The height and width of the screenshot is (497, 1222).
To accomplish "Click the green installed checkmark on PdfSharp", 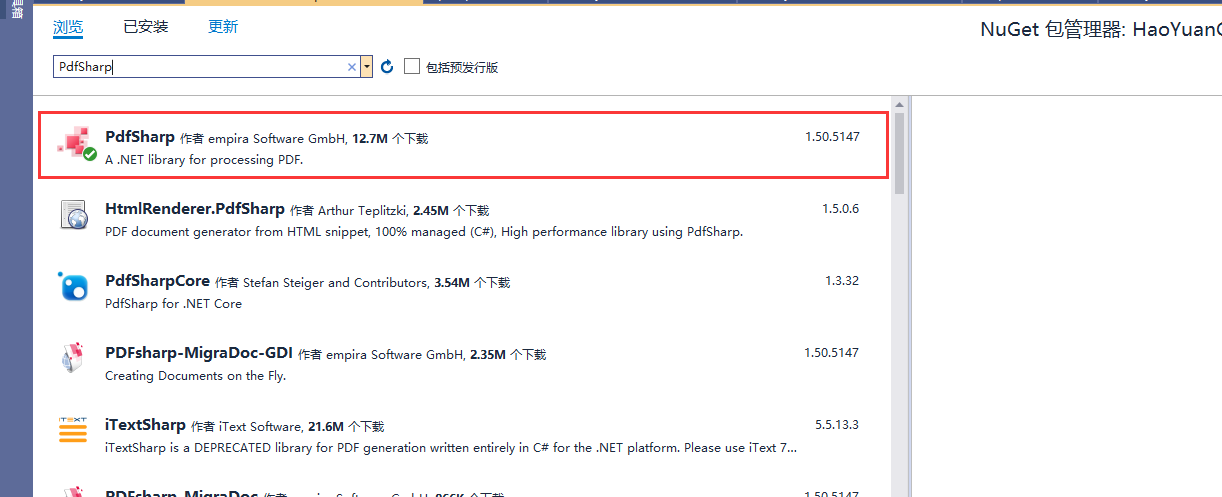I will click(x=90, y=155).
